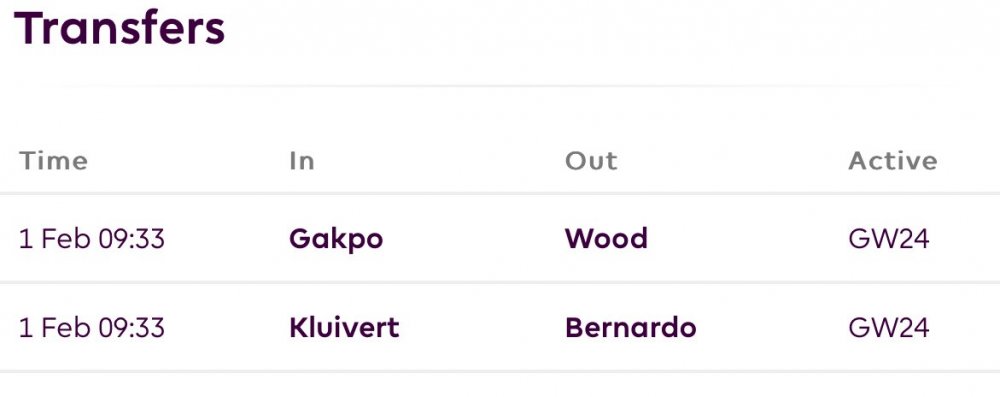1000x397 pixels.
Task: Click 09:33 in the second row
Action: (131, 328)
